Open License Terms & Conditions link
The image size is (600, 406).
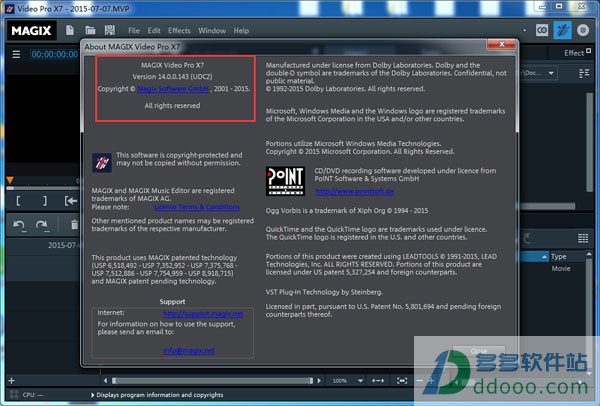(197, 207)
